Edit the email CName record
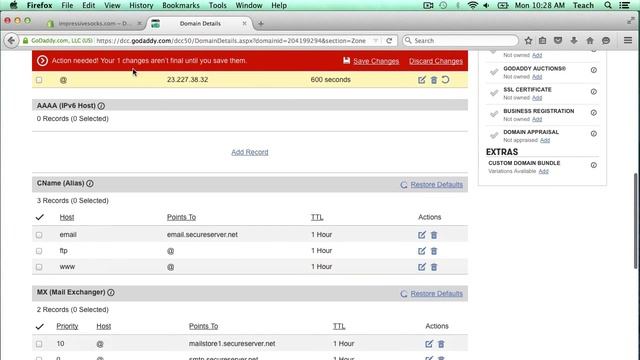The height and width of the screenshot is (360, 640). 422,235
